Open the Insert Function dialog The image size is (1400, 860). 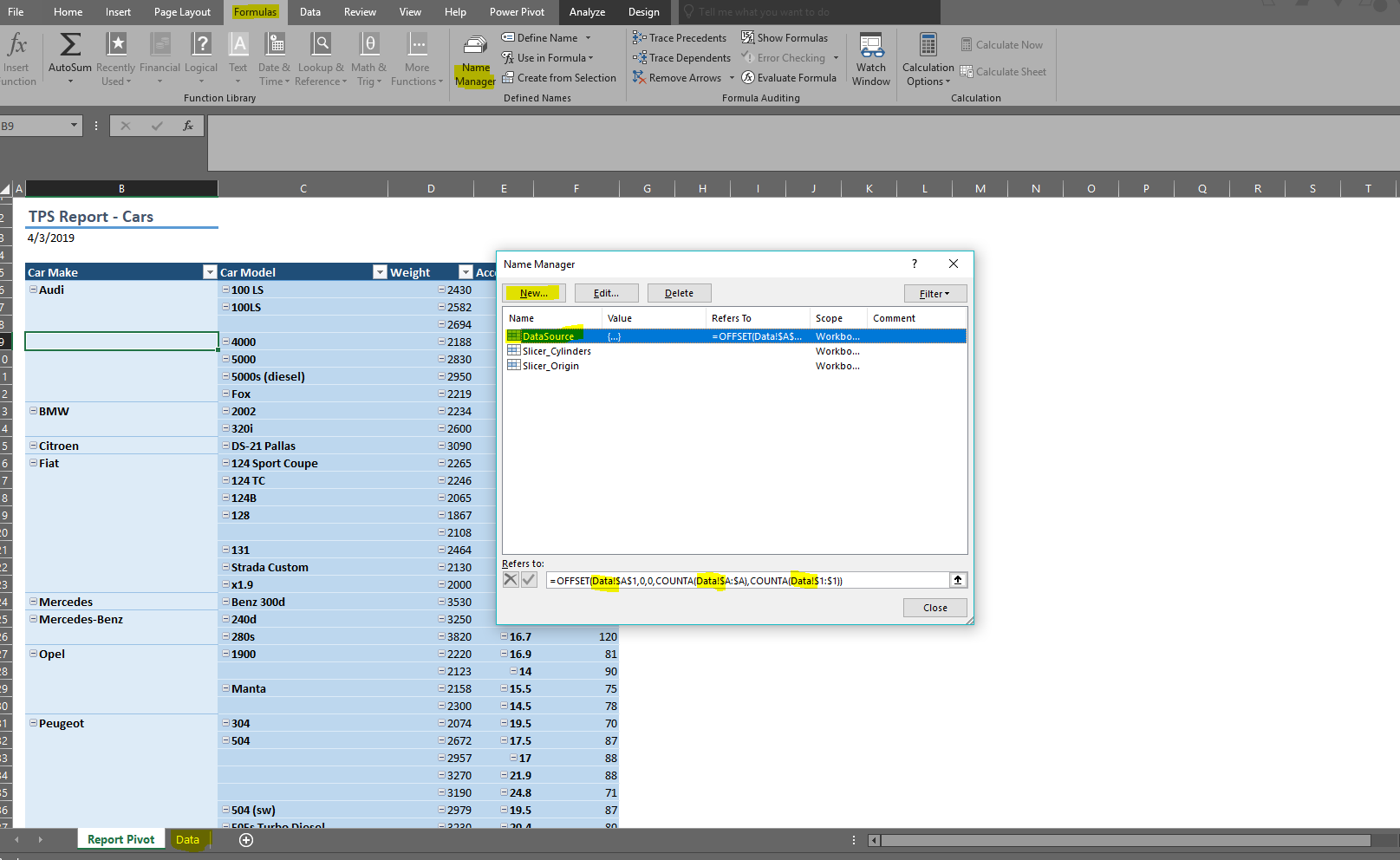[16, 52]
